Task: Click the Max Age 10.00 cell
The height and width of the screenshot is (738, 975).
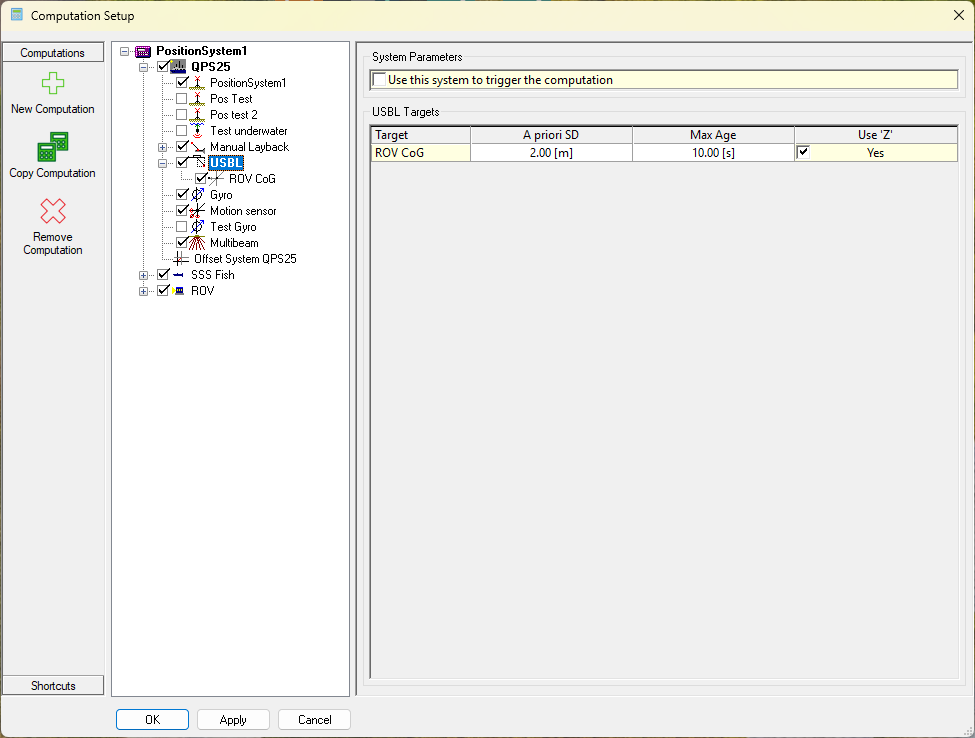Action: tap(712, 153)
